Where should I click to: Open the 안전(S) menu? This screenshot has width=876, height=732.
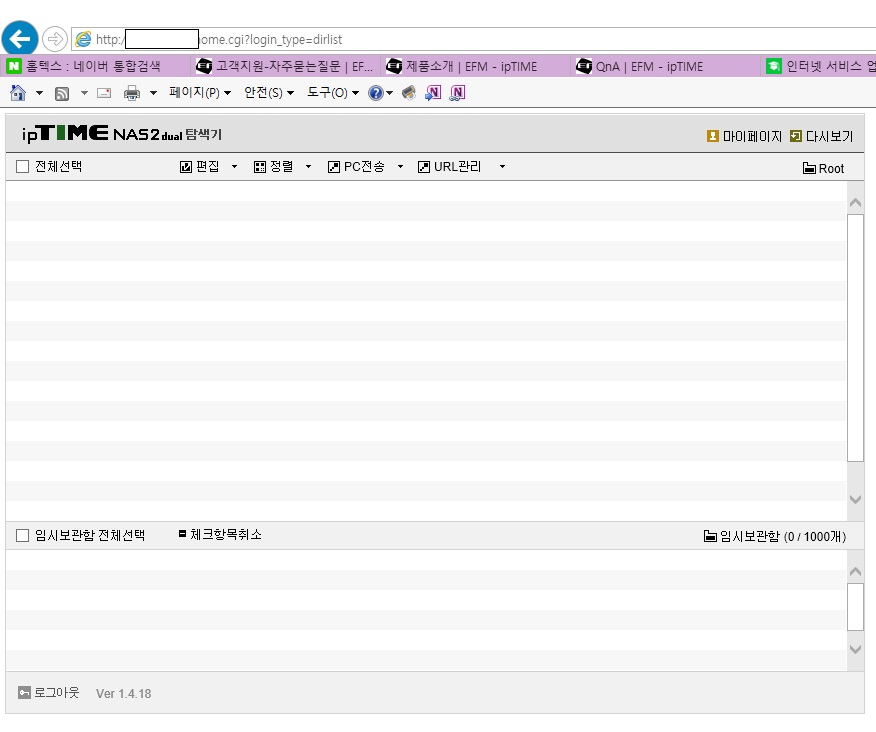point(269,93)
